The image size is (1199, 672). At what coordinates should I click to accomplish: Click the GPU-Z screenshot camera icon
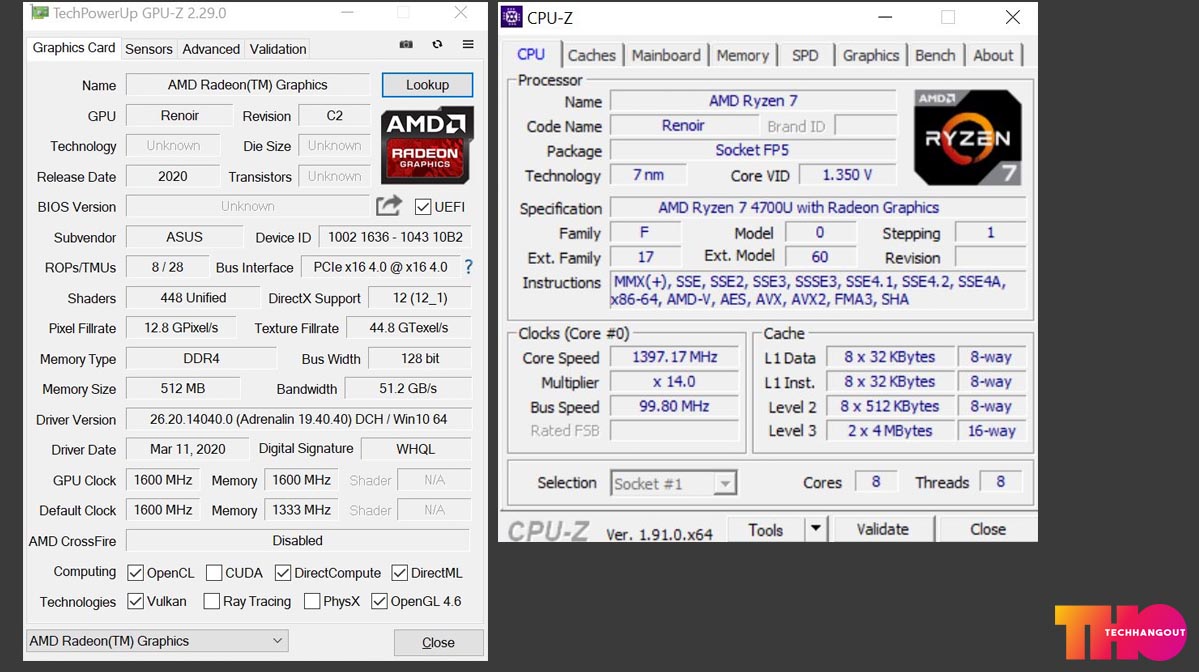[406, 44]
